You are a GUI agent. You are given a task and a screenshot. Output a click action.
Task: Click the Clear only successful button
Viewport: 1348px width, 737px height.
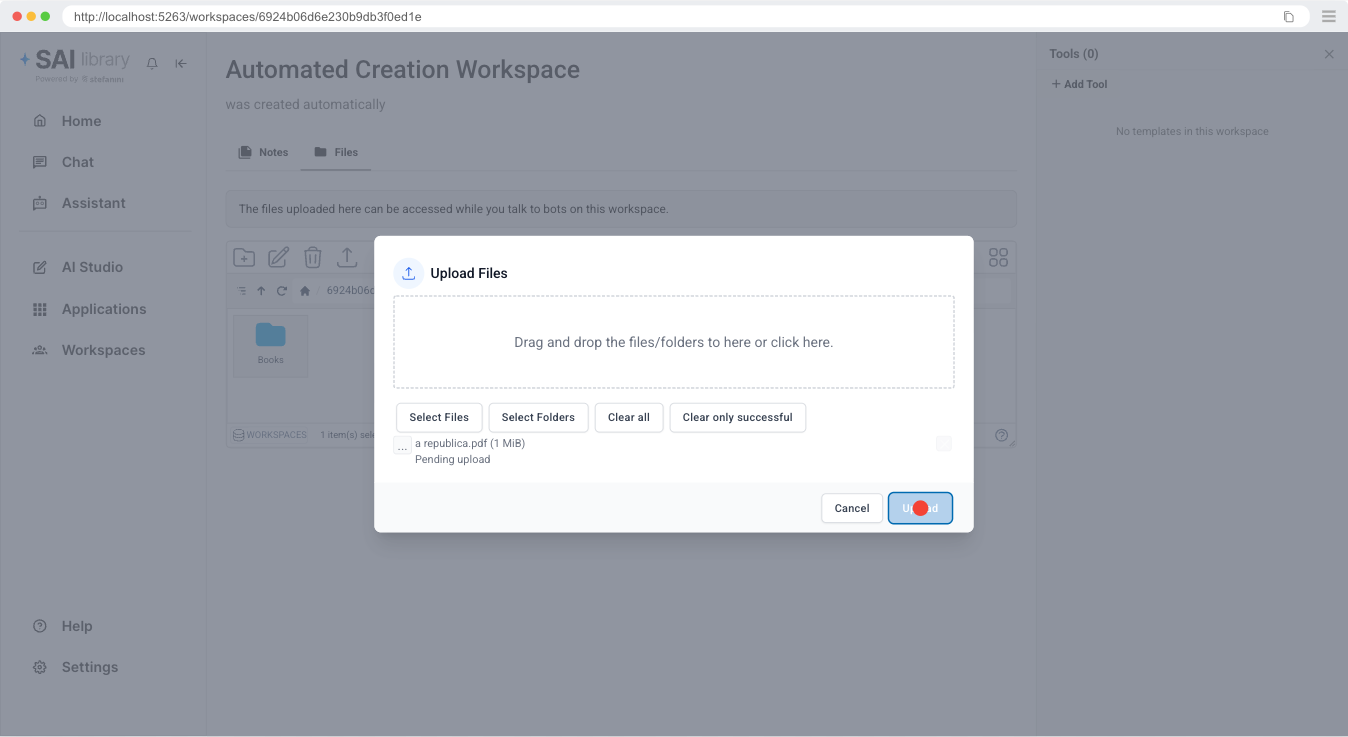tap(737, 417)
